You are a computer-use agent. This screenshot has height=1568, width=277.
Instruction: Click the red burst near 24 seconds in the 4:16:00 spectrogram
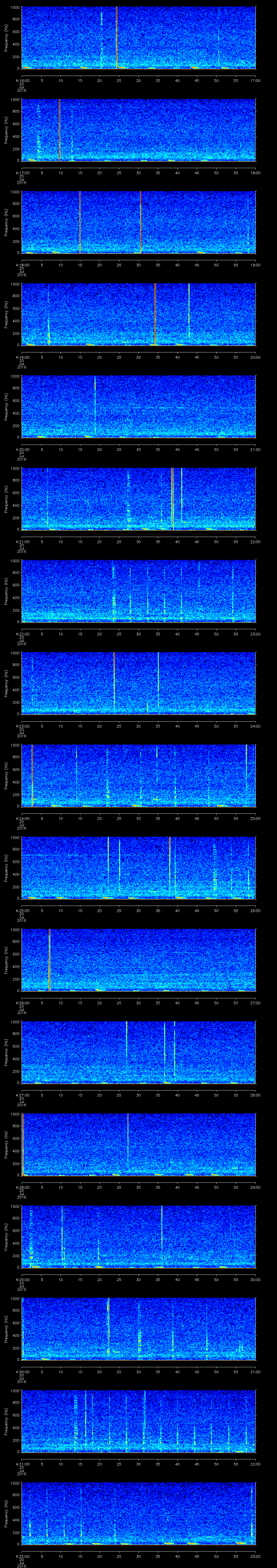(x=116, y=38)
